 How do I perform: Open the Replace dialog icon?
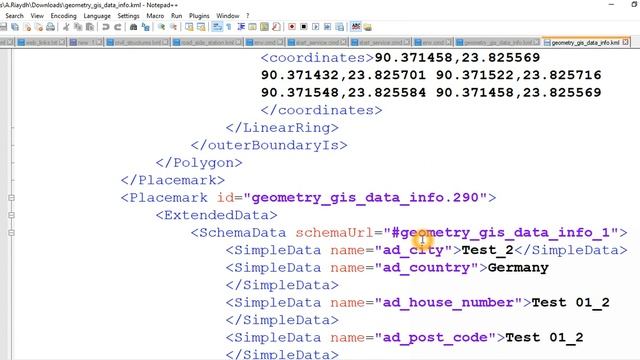tap(145, 27)
